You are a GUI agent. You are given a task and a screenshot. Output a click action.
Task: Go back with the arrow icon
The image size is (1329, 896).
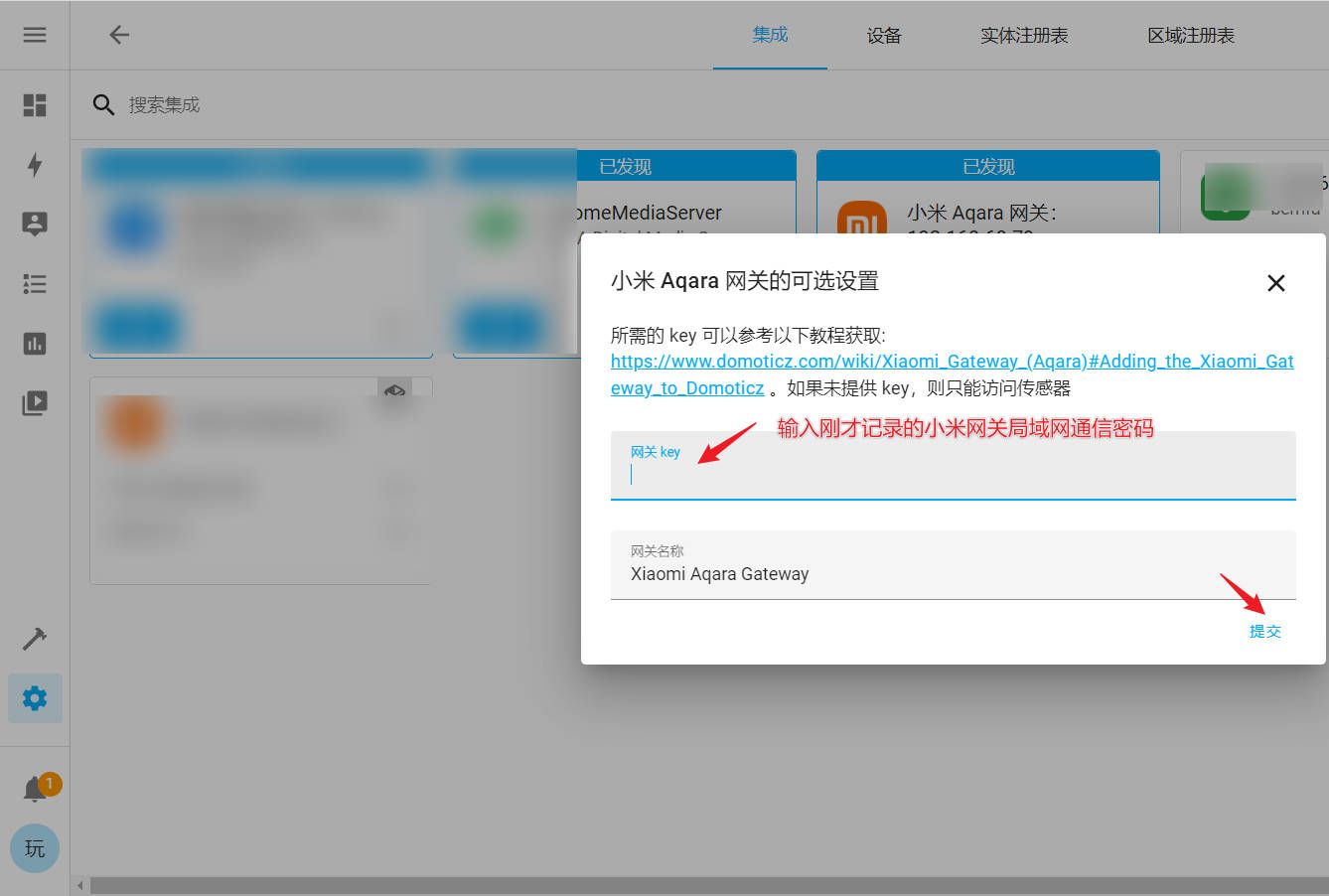pos(119,35)
